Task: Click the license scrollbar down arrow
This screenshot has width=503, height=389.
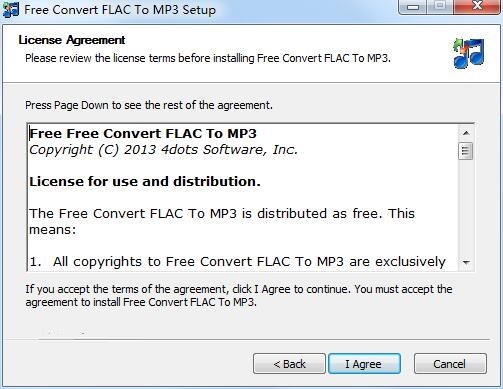Action: (466, 262)
